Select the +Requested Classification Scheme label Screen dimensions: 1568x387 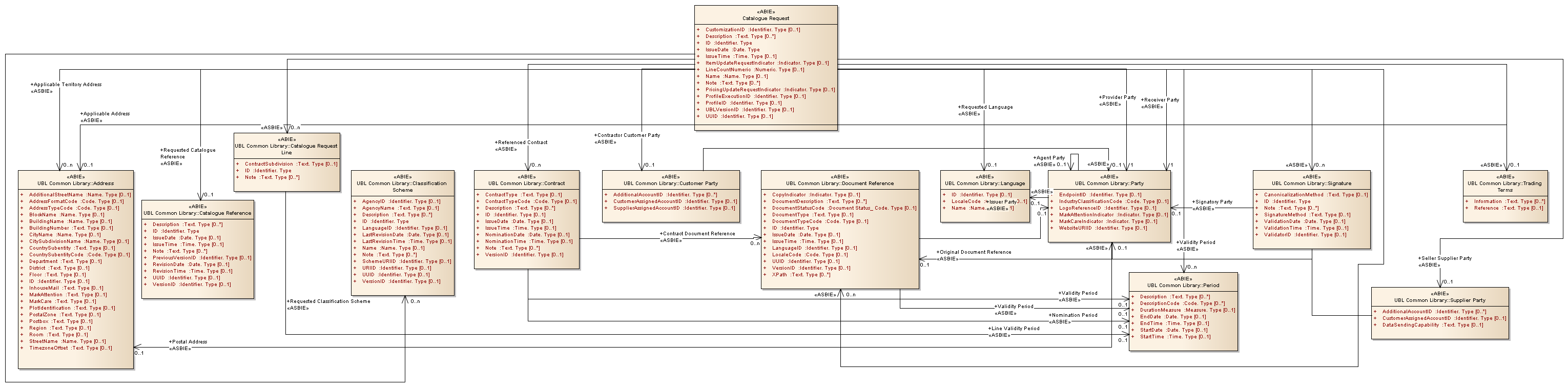[x=328, y=301]
